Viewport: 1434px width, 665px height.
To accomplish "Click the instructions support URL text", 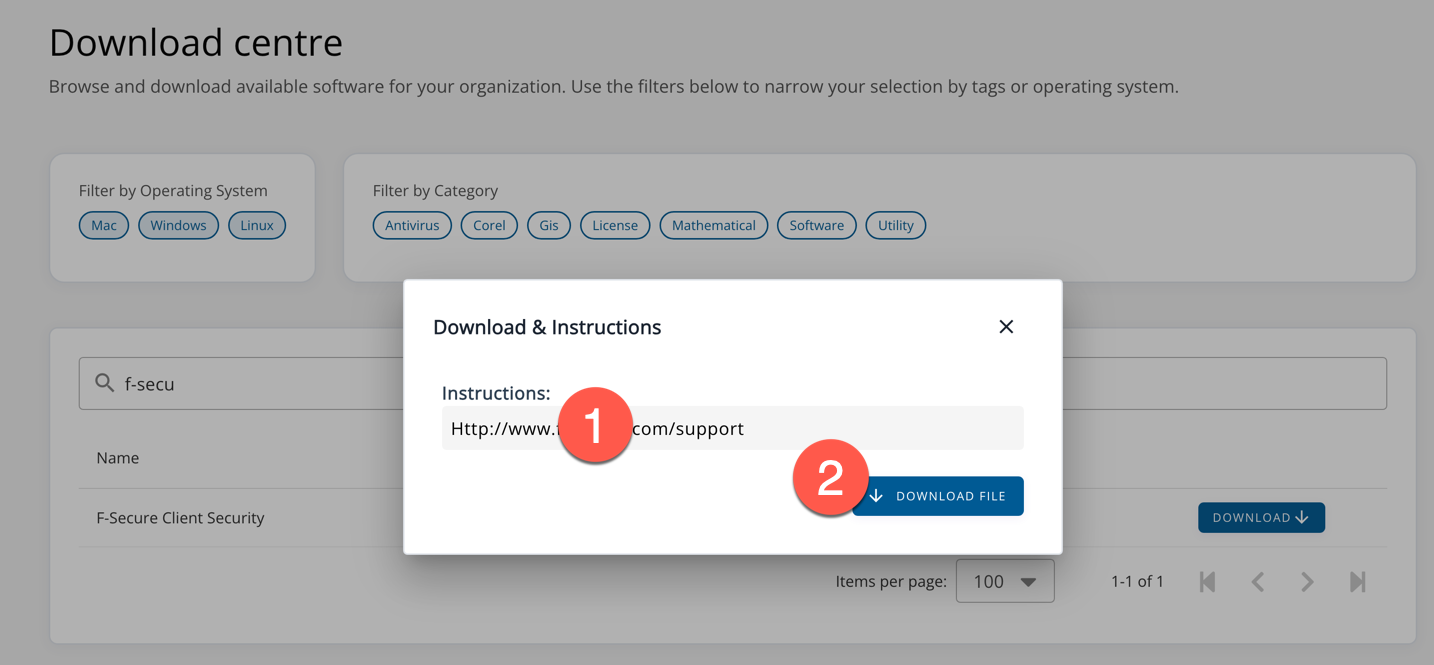I will (x=700, y=429).
